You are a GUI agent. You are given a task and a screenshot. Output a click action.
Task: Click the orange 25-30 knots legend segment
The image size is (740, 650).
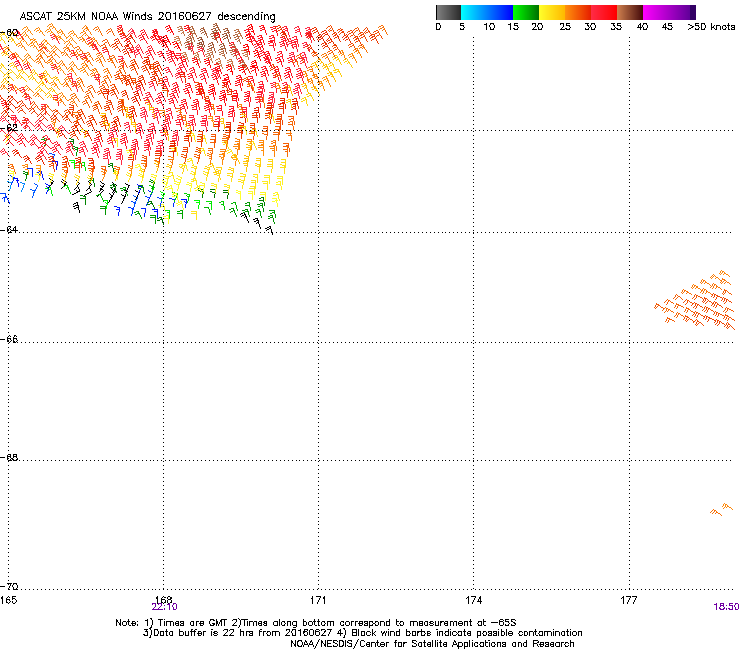578,12
